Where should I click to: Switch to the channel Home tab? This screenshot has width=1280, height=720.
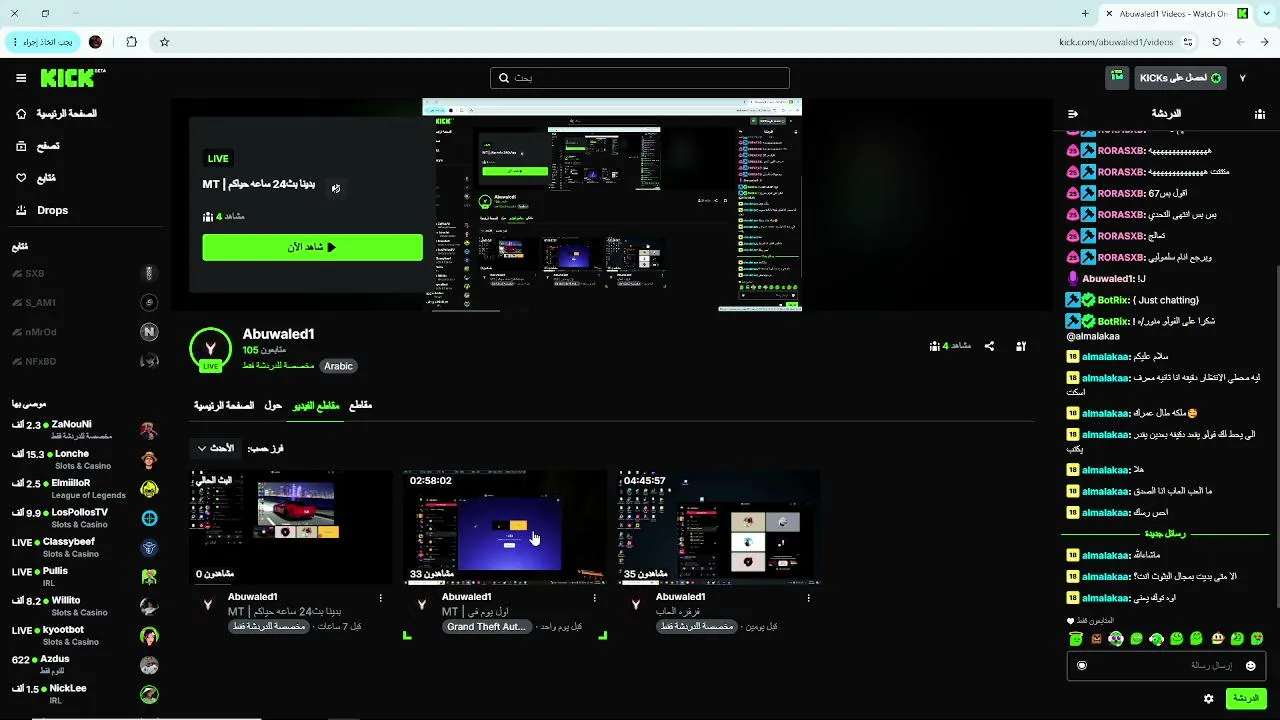(224, 405)
